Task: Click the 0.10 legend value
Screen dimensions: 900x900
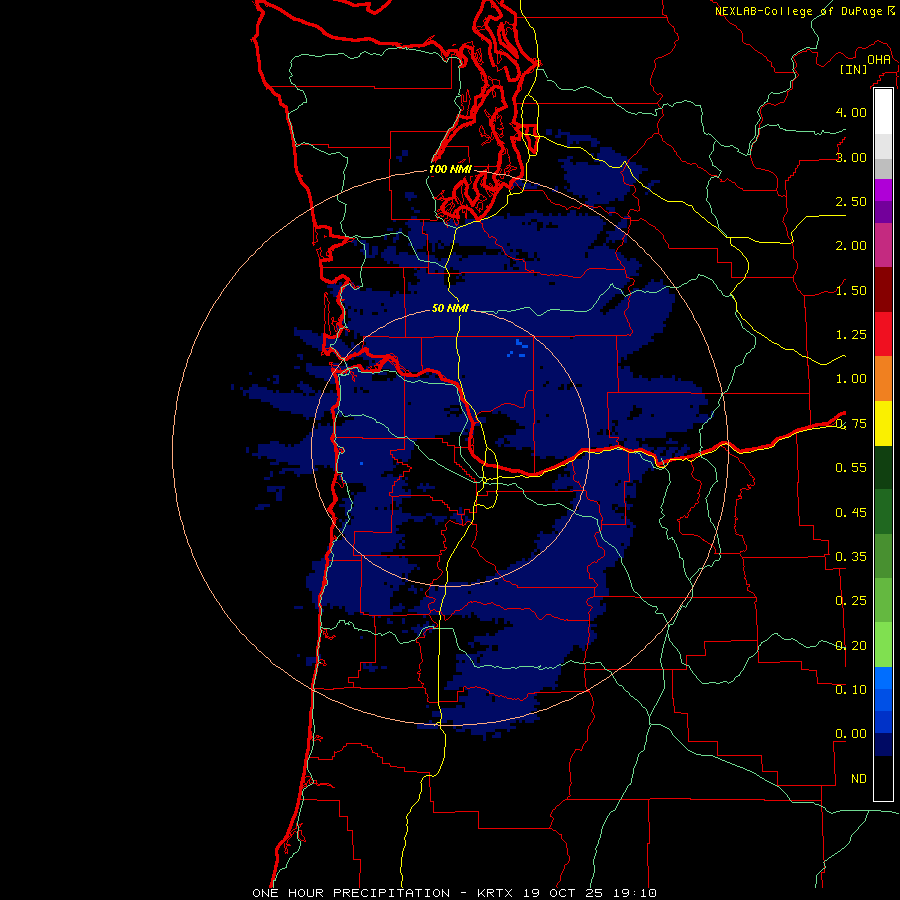Action: (x=851, y=690)
